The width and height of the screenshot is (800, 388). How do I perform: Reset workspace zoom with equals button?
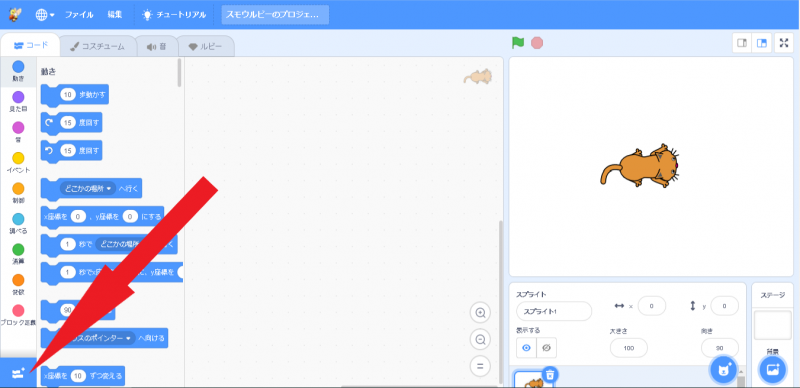click(480, 366)
